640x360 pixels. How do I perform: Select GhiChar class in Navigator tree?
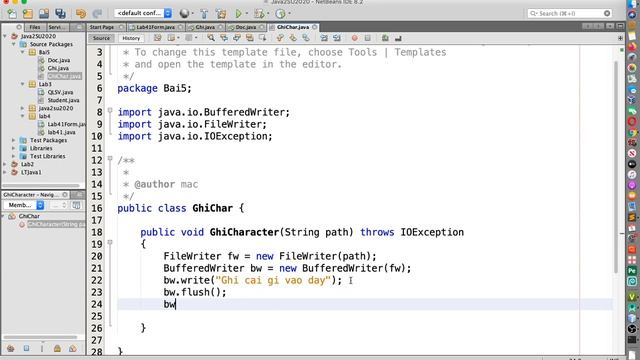pos(29,216)
